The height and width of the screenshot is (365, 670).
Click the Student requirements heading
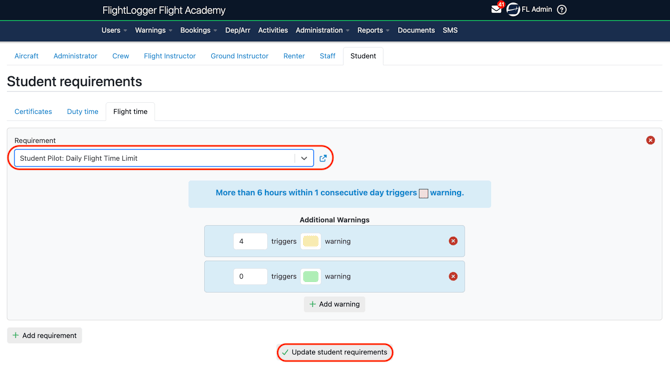[74, 81]
